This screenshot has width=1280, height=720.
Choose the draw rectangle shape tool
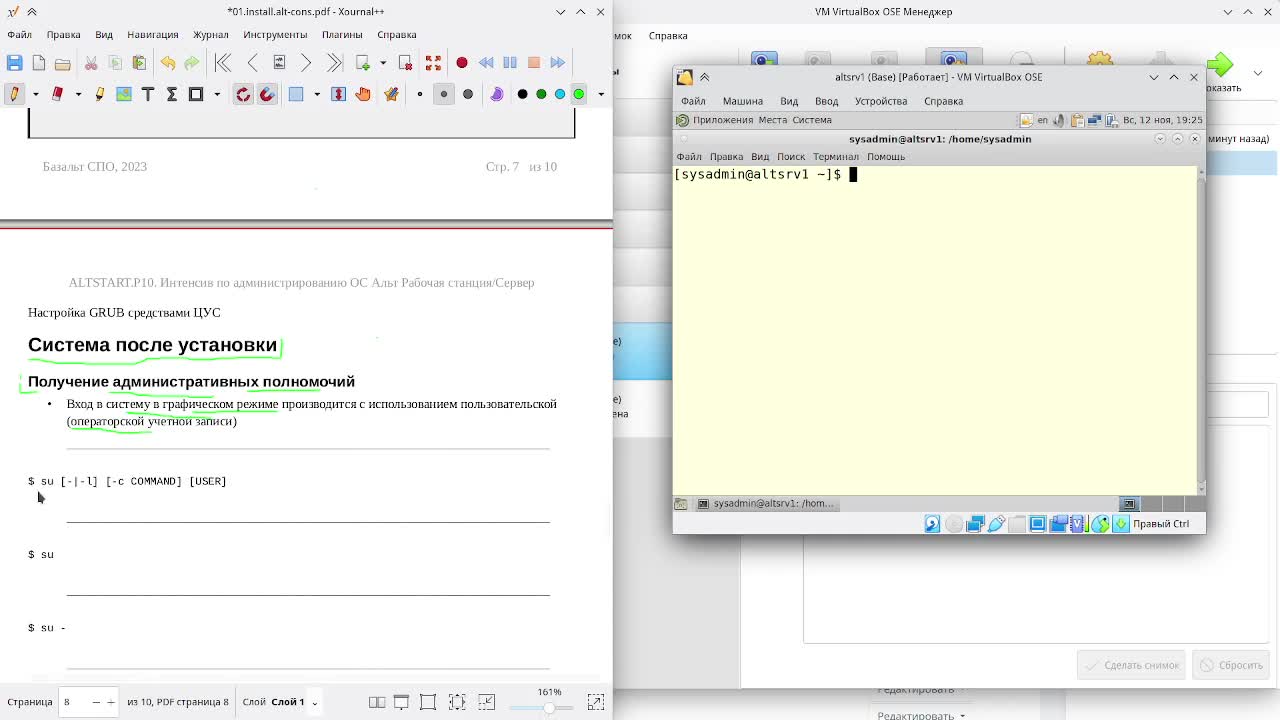[196, 94]
